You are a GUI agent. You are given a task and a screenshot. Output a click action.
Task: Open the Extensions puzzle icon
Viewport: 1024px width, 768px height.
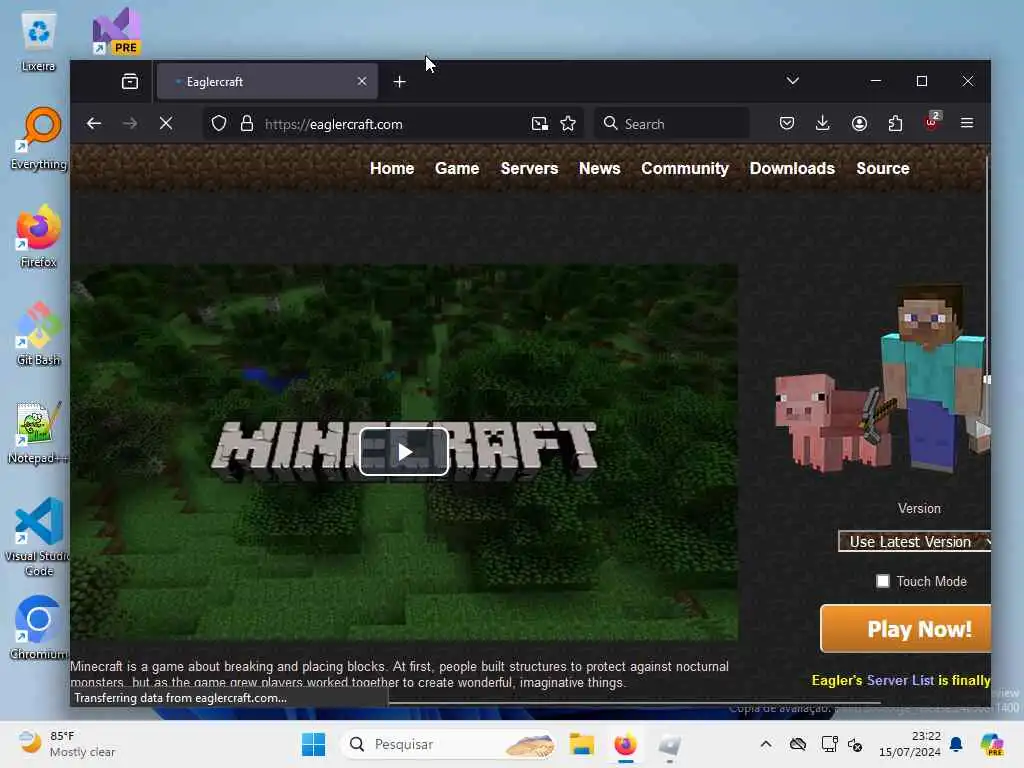pyautogui.click(x=895, y=123)
